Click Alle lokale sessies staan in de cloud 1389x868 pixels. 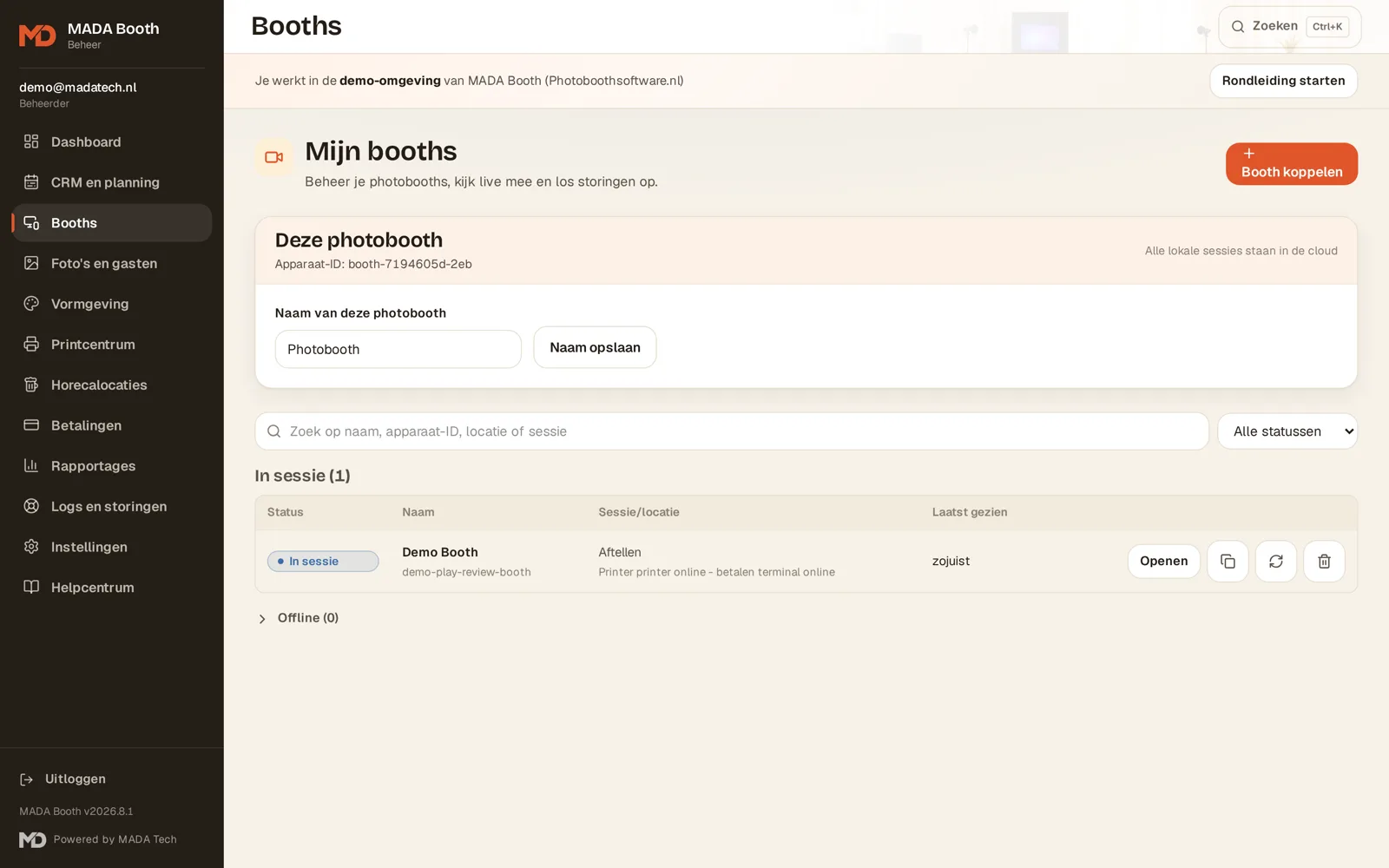1241,251
